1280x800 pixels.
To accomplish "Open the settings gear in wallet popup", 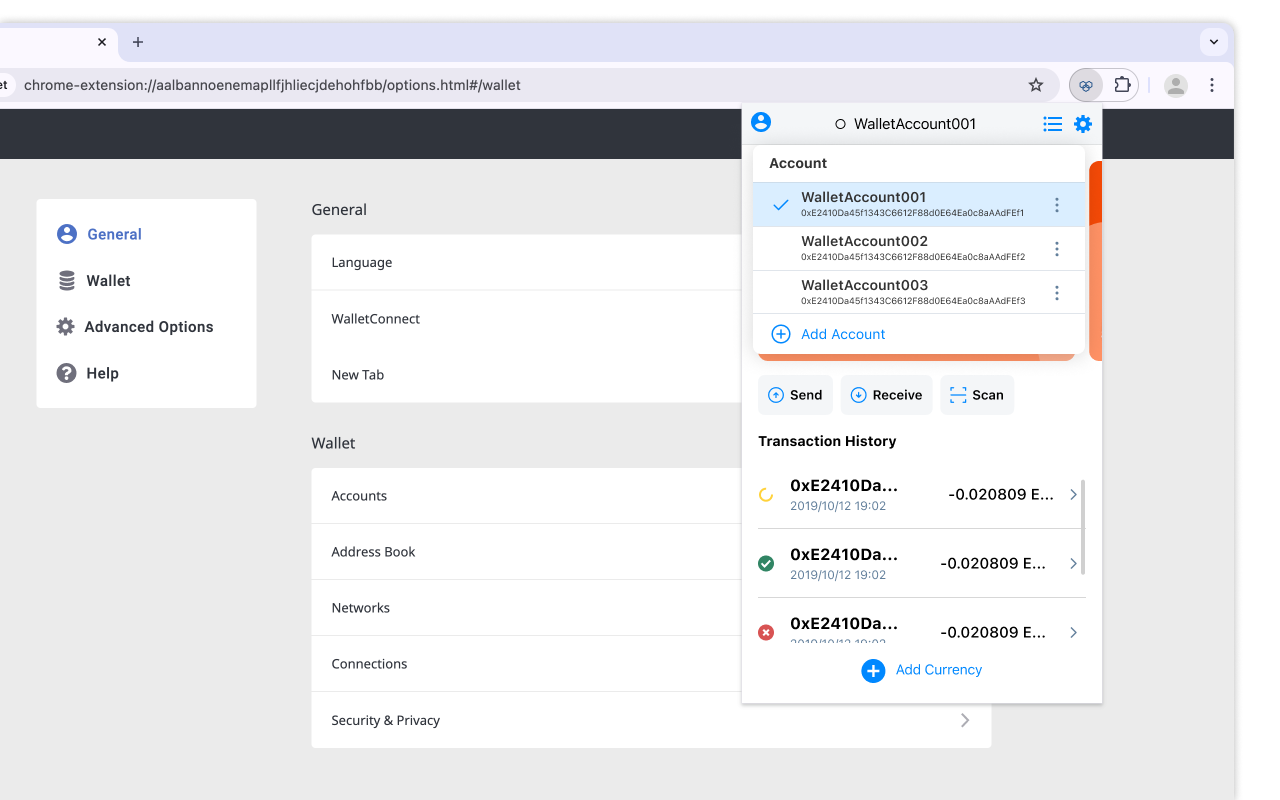I will click(x=1083, y=124).
